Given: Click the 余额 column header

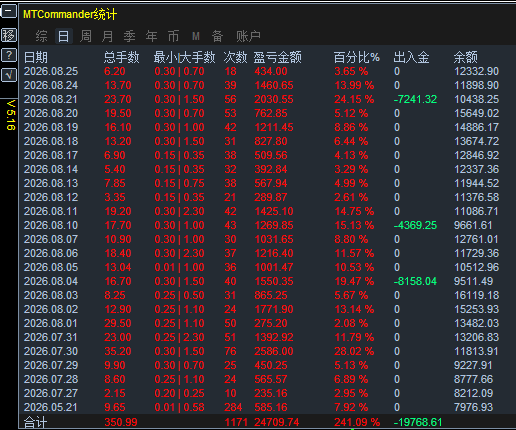Looking at the screenshot, I should (465, 57).
